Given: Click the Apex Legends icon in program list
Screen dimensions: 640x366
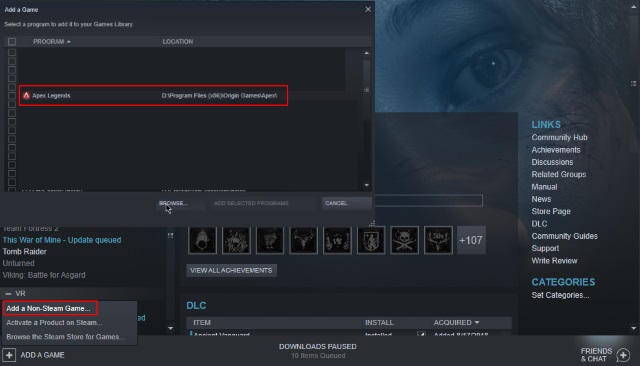Looking at the screenshot, I should [27, 95].
